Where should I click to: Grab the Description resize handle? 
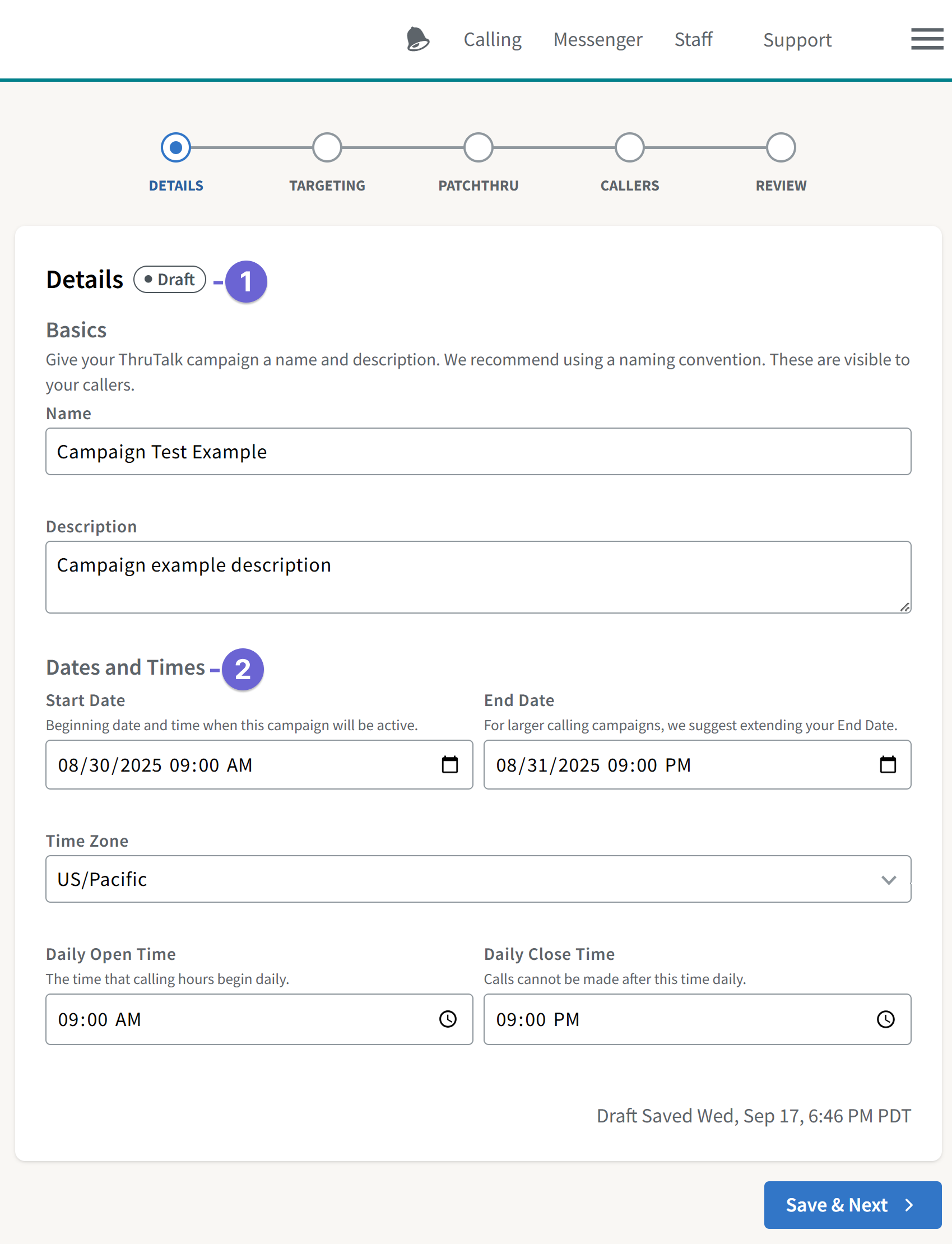coord(904,607)
